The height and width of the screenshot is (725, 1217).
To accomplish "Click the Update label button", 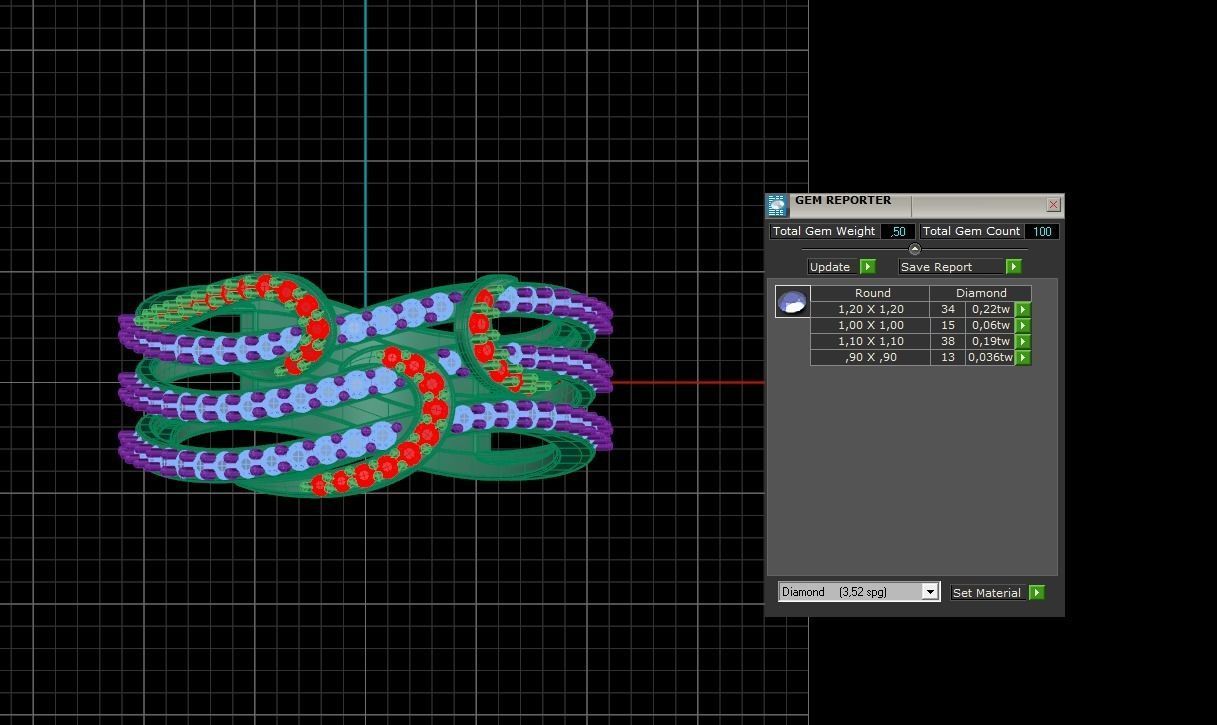I will [833, 267].
